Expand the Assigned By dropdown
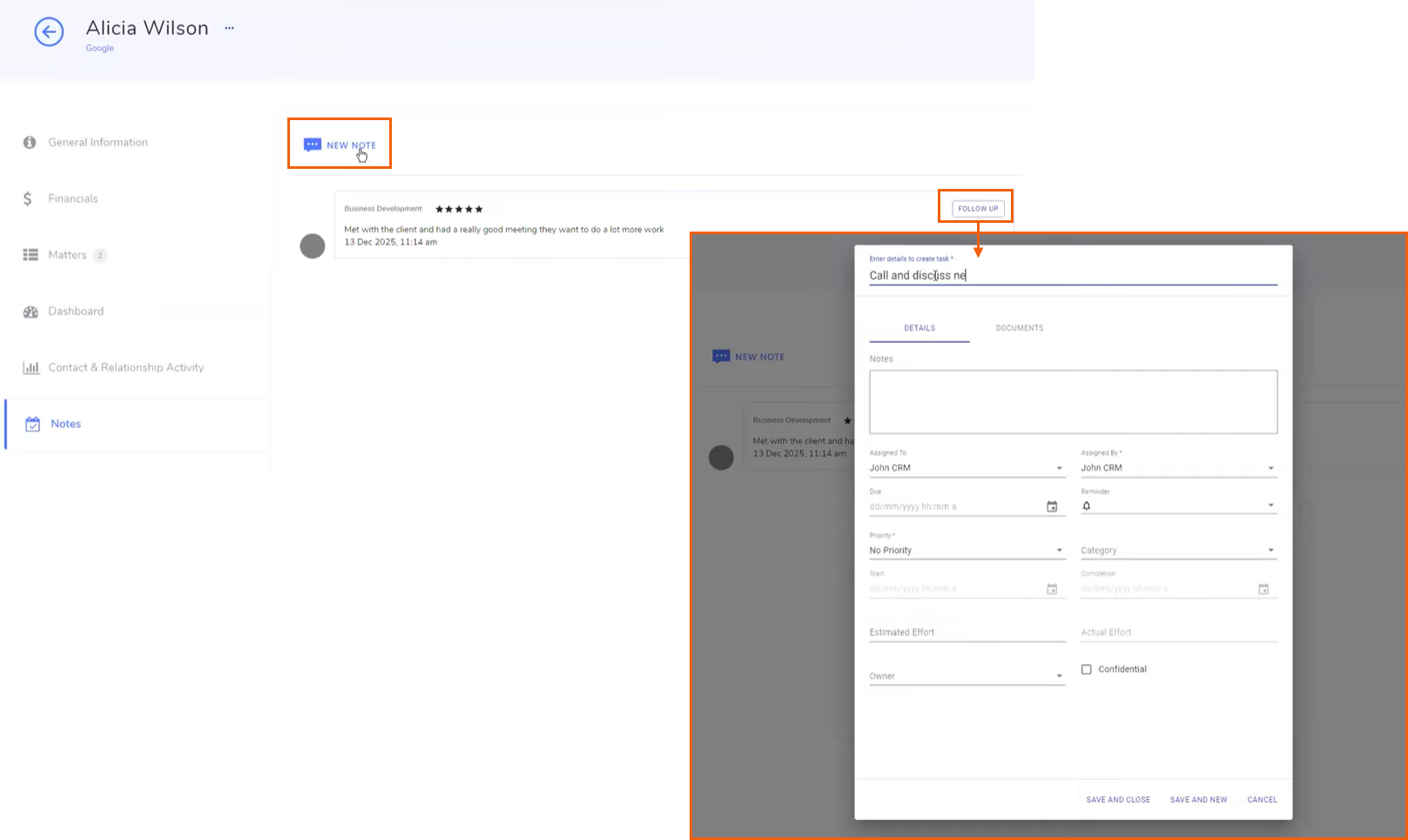The height and width of the screenshot is (840, 1408). point(1270,468)
